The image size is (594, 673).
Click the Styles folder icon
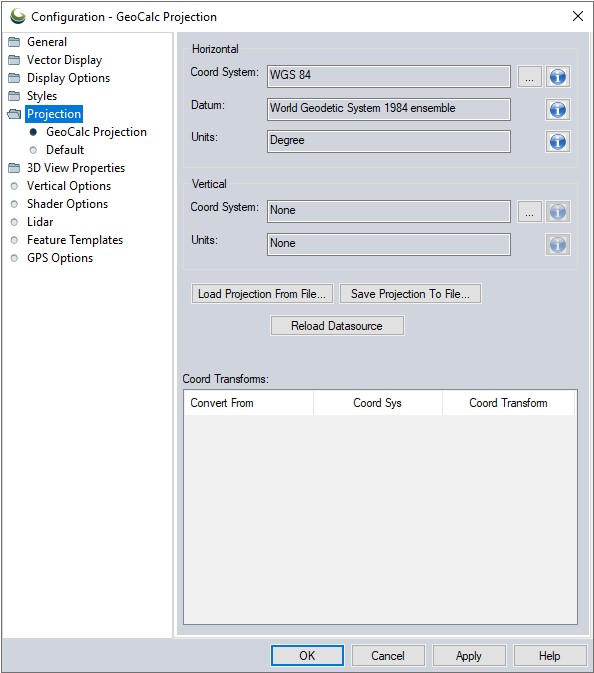(x=14, y=96)
